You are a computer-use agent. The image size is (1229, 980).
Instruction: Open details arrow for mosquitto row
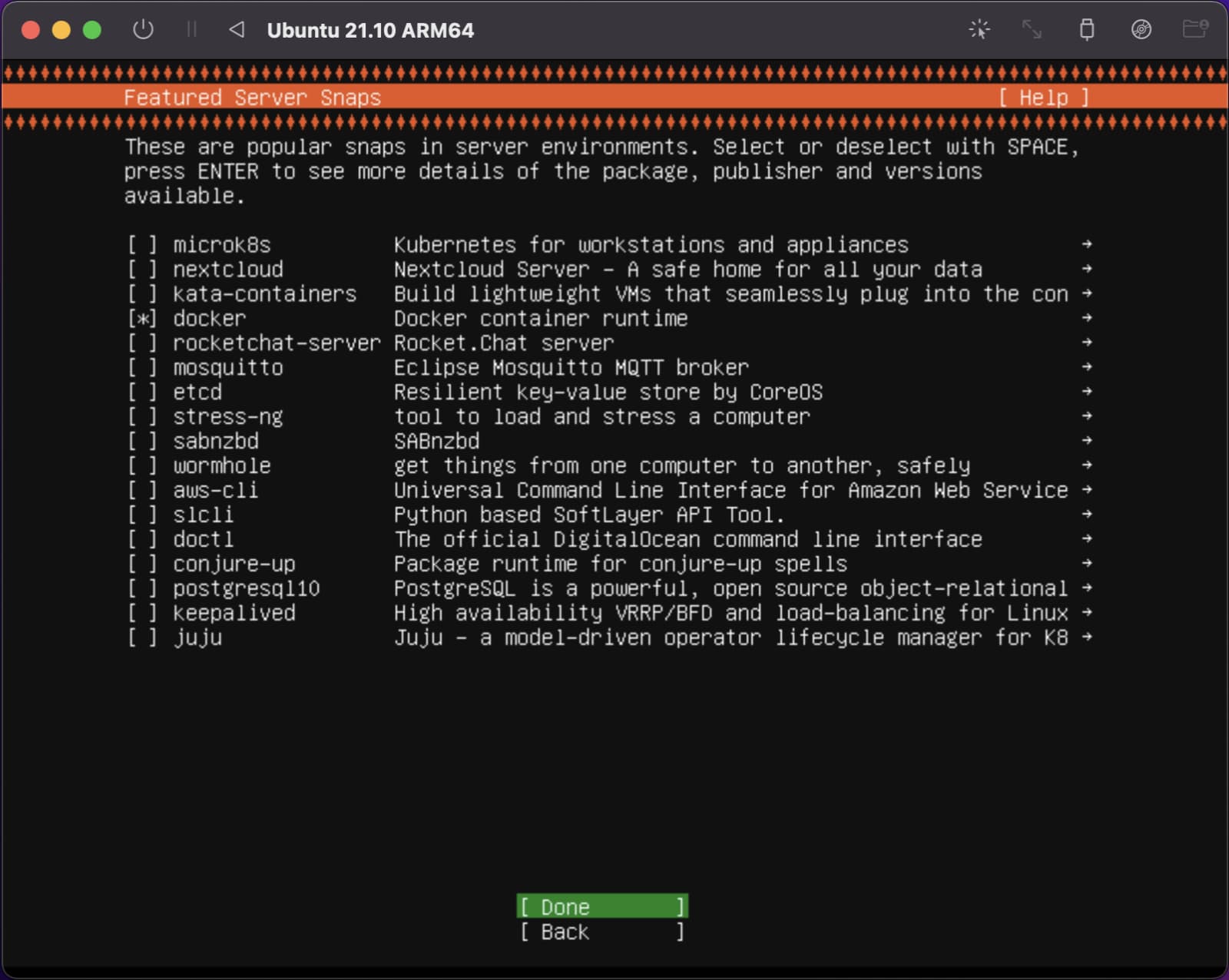pyautogui.click(x=1086, y=367)
